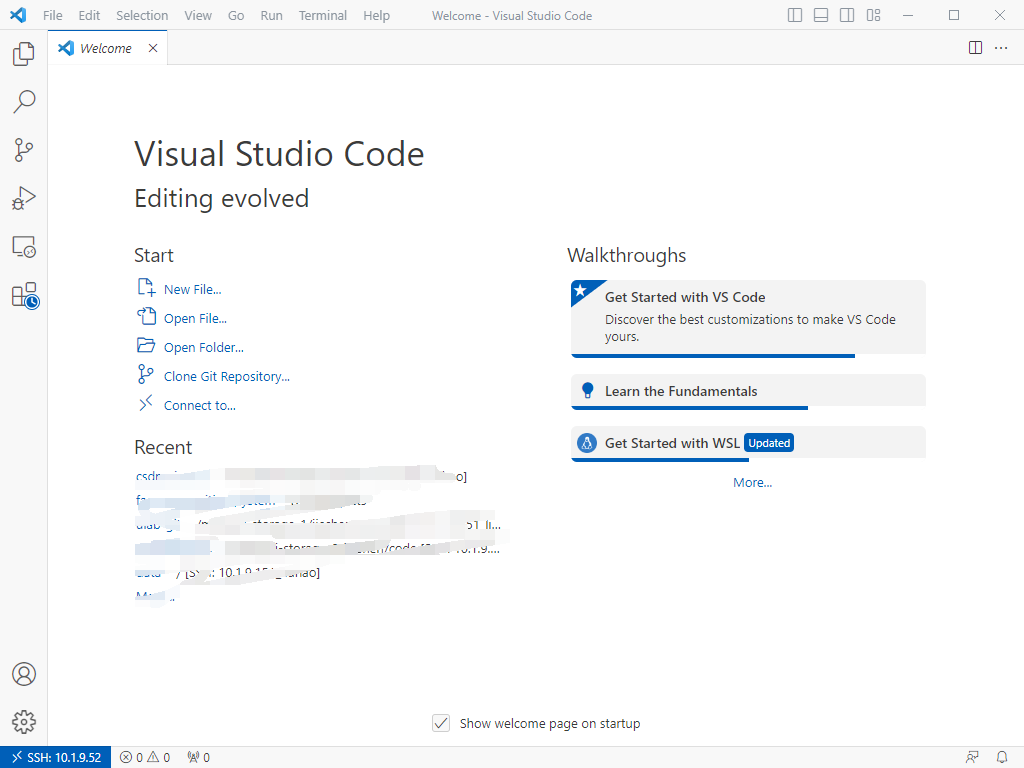1024x768 pixels.
Task: Open the Search view icon
Action: pos(24,102)
